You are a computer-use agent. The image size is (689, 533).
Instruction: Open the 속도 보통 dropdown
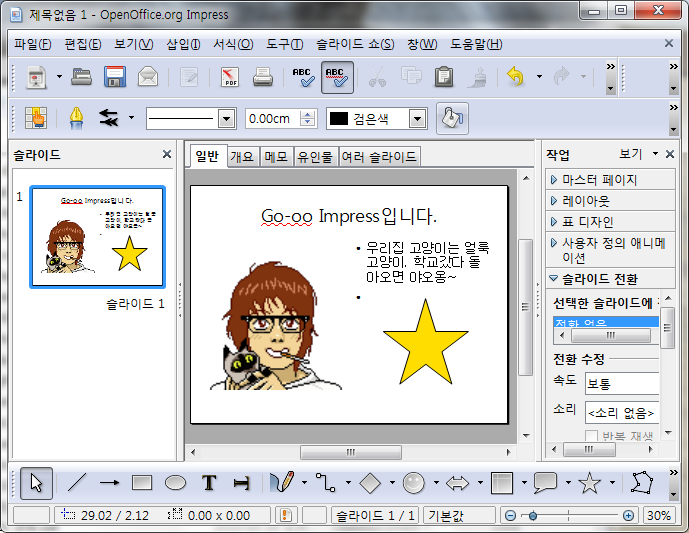click(622, 384)
